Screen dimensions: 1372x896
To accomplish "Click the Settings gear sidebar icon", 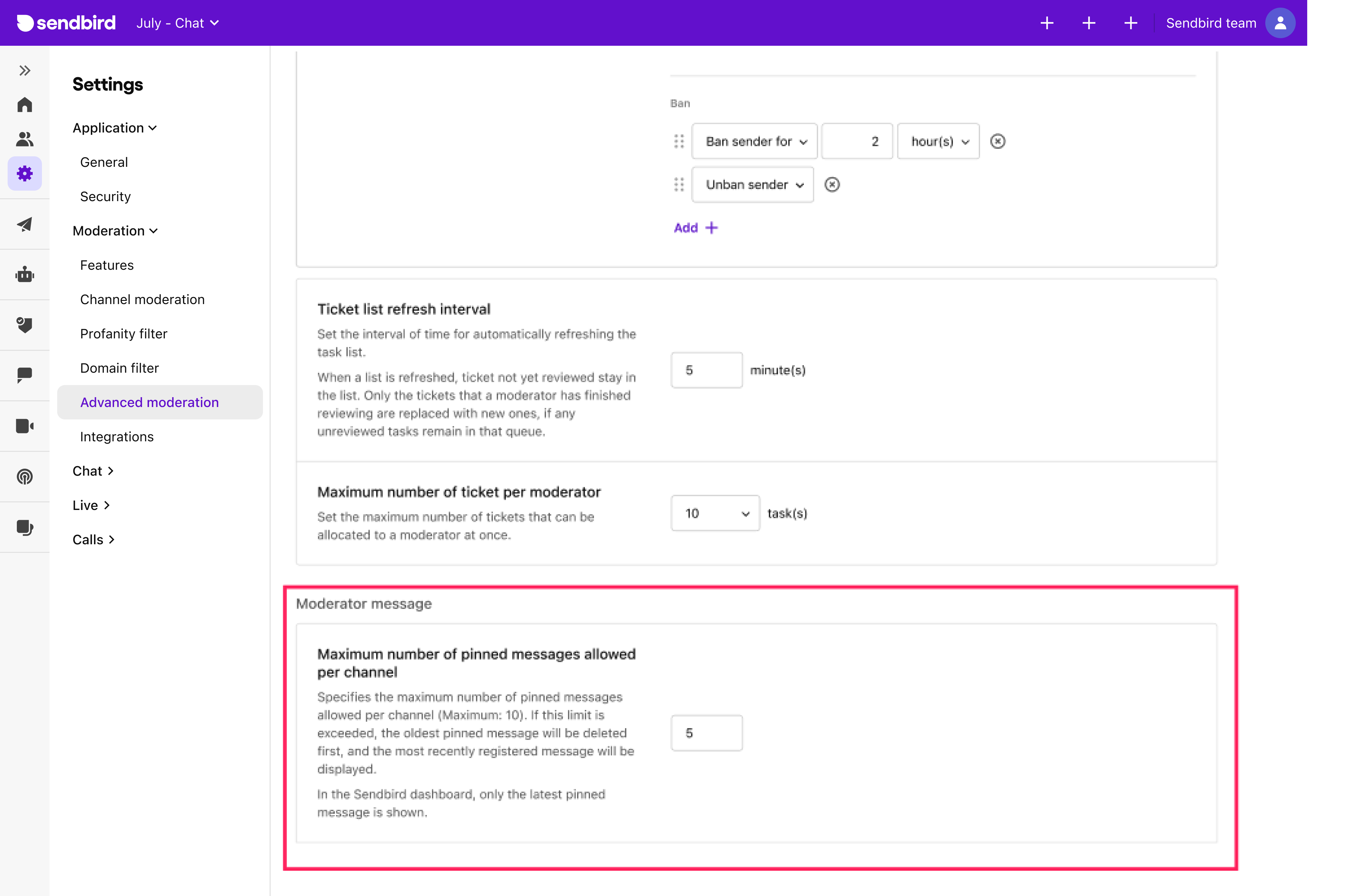I will tap(25, 173).
